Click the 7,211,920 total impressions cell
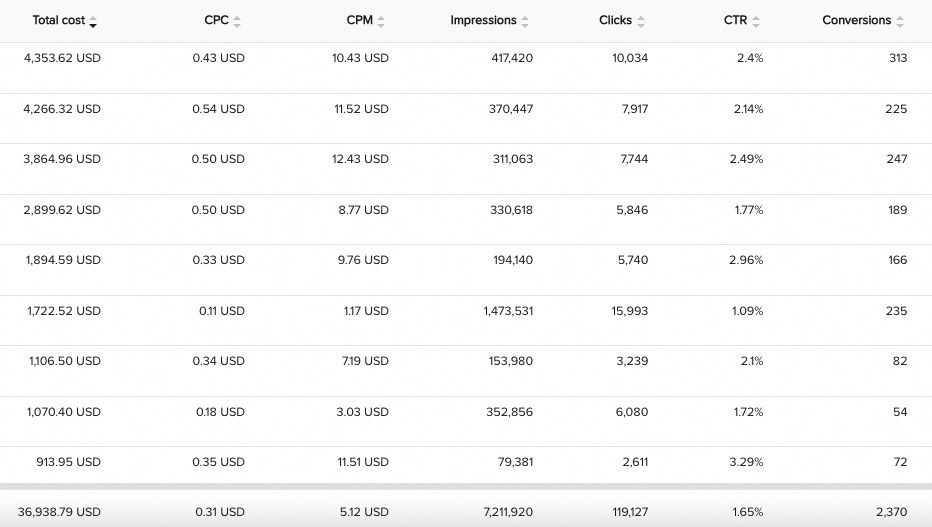932x527 pixels. pos(508,512)
